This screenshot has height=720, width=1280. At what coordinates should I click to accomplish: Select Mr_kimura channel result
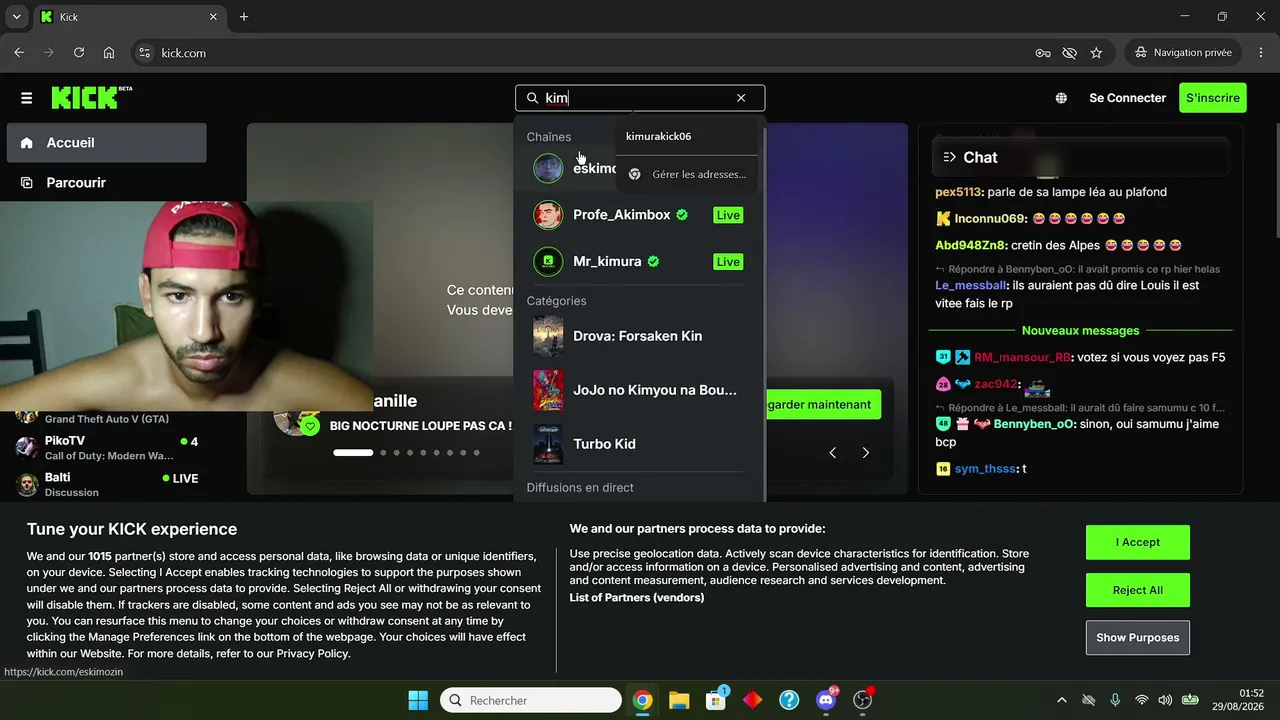point(638,262)
